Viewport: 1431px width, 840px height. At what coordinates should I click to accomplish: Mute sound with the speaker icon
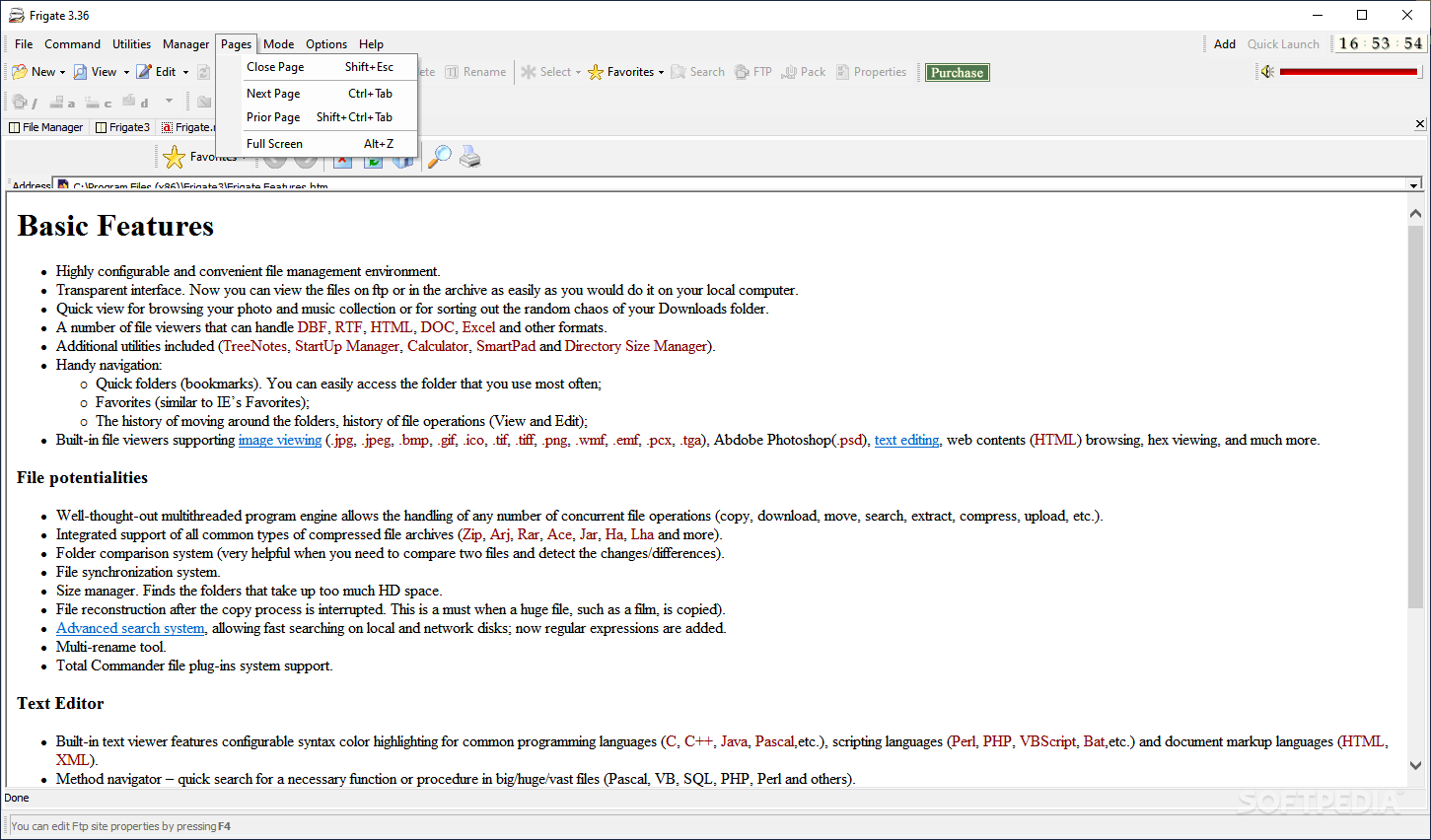(x=1267, y=72)
